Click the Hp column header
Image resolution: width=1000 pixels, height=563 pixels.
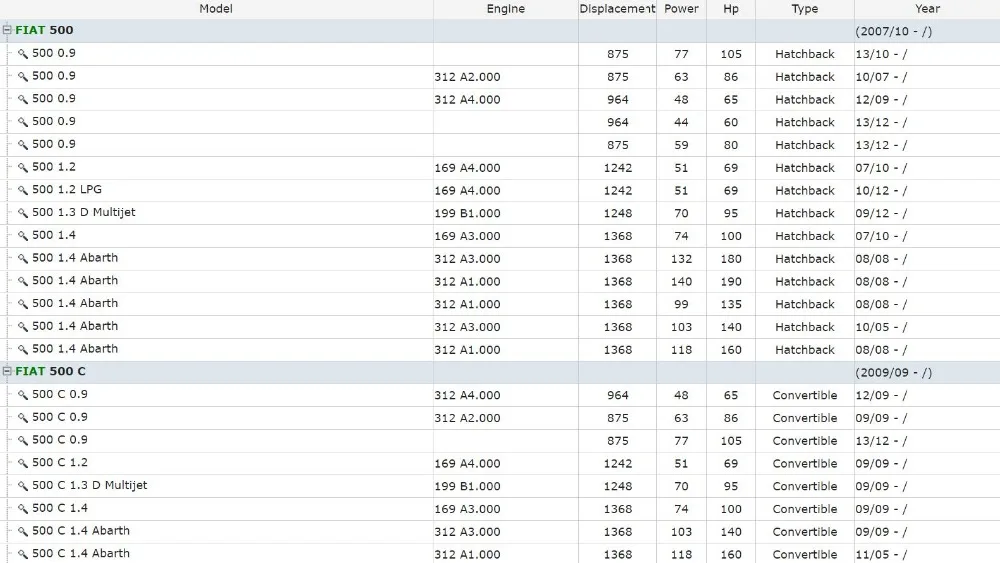pos(731,9)
